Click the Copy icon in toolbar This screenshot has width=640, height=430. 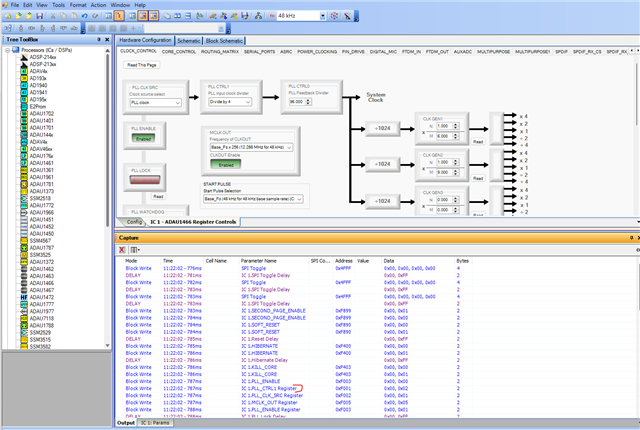(63, 16)
